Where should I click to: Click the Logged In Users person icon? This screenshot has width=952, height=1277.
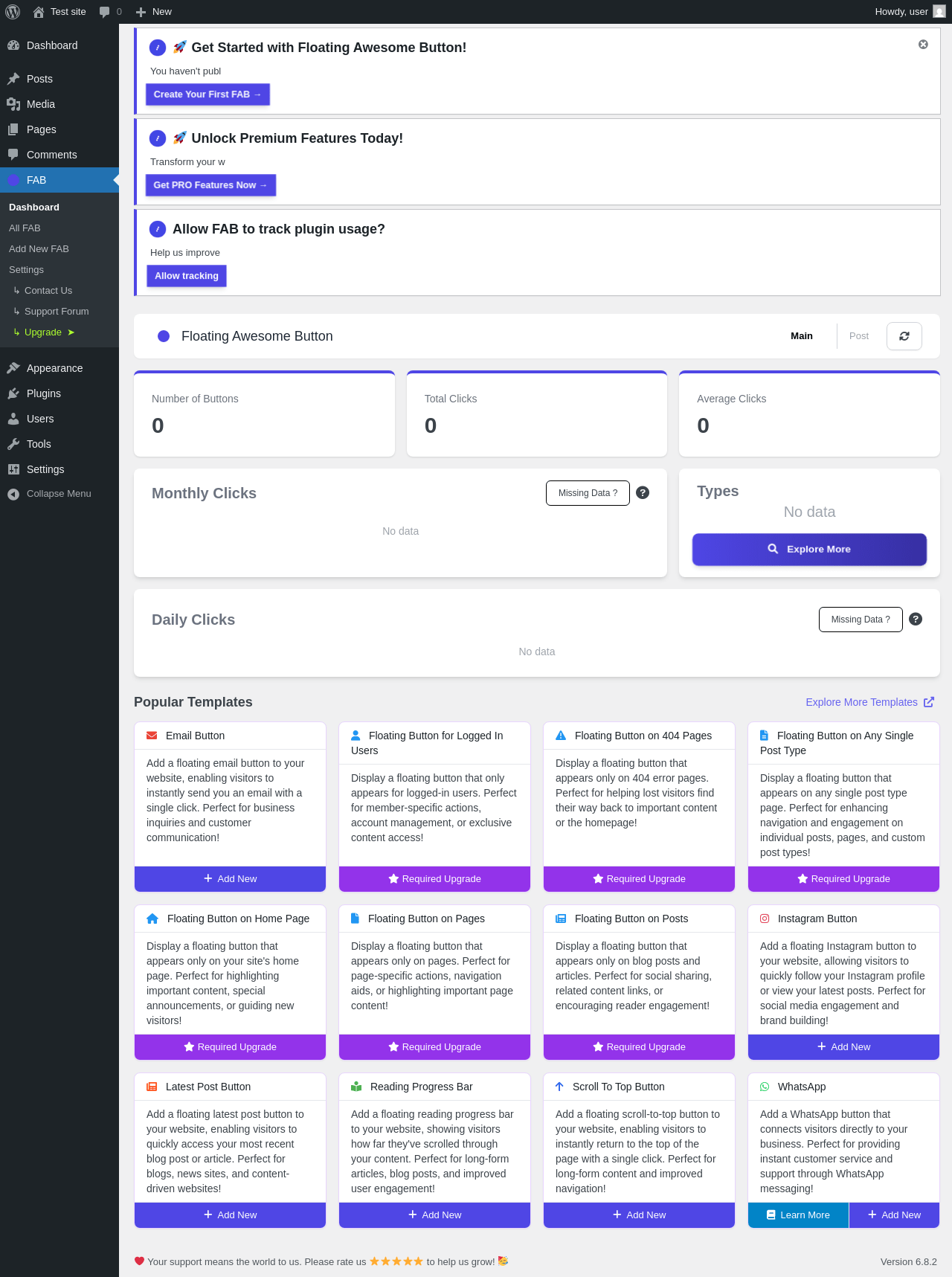pos(356,736)
